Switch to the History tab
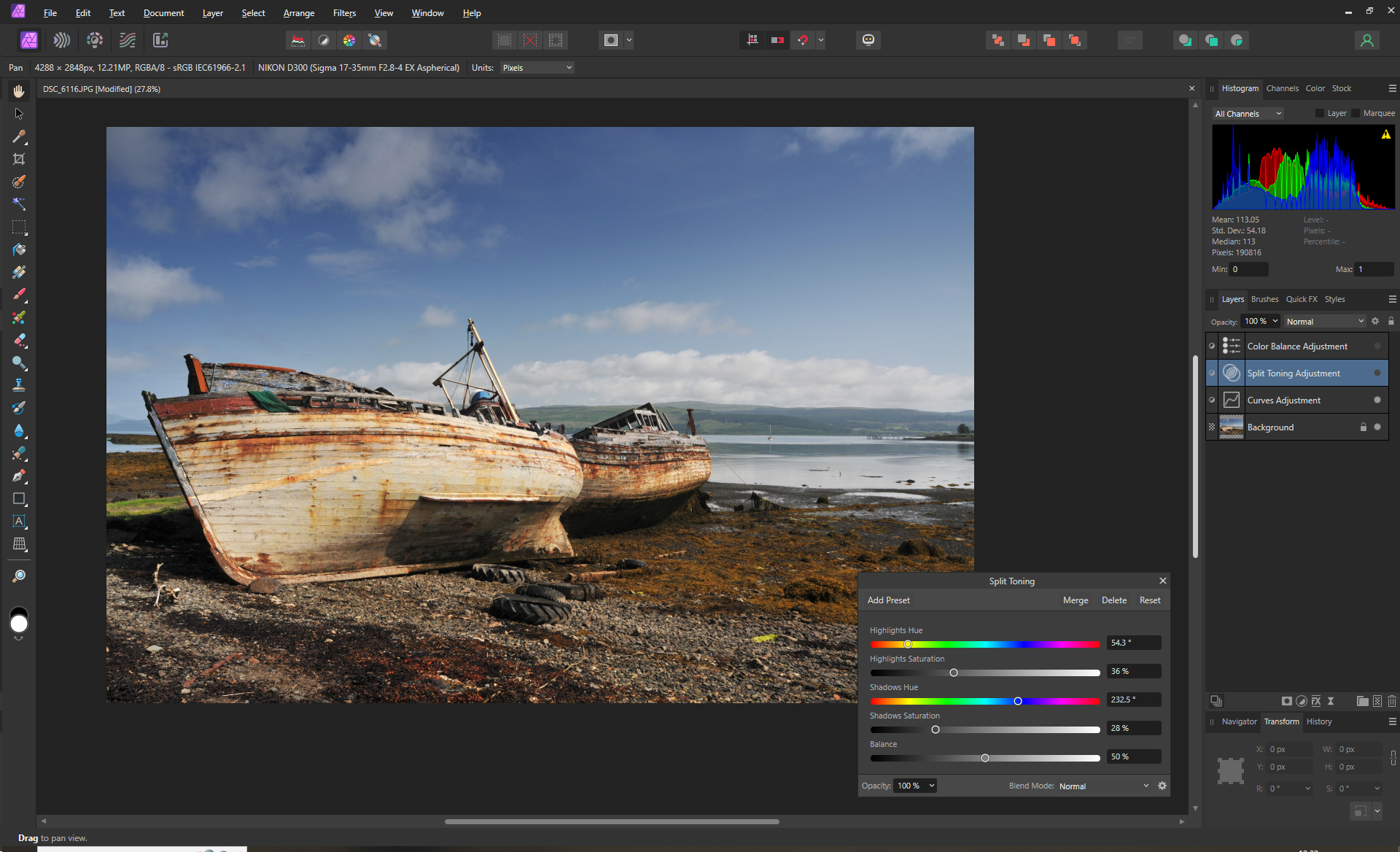The height and width of the screenshot is (852, 1400). coord(1318,721)
